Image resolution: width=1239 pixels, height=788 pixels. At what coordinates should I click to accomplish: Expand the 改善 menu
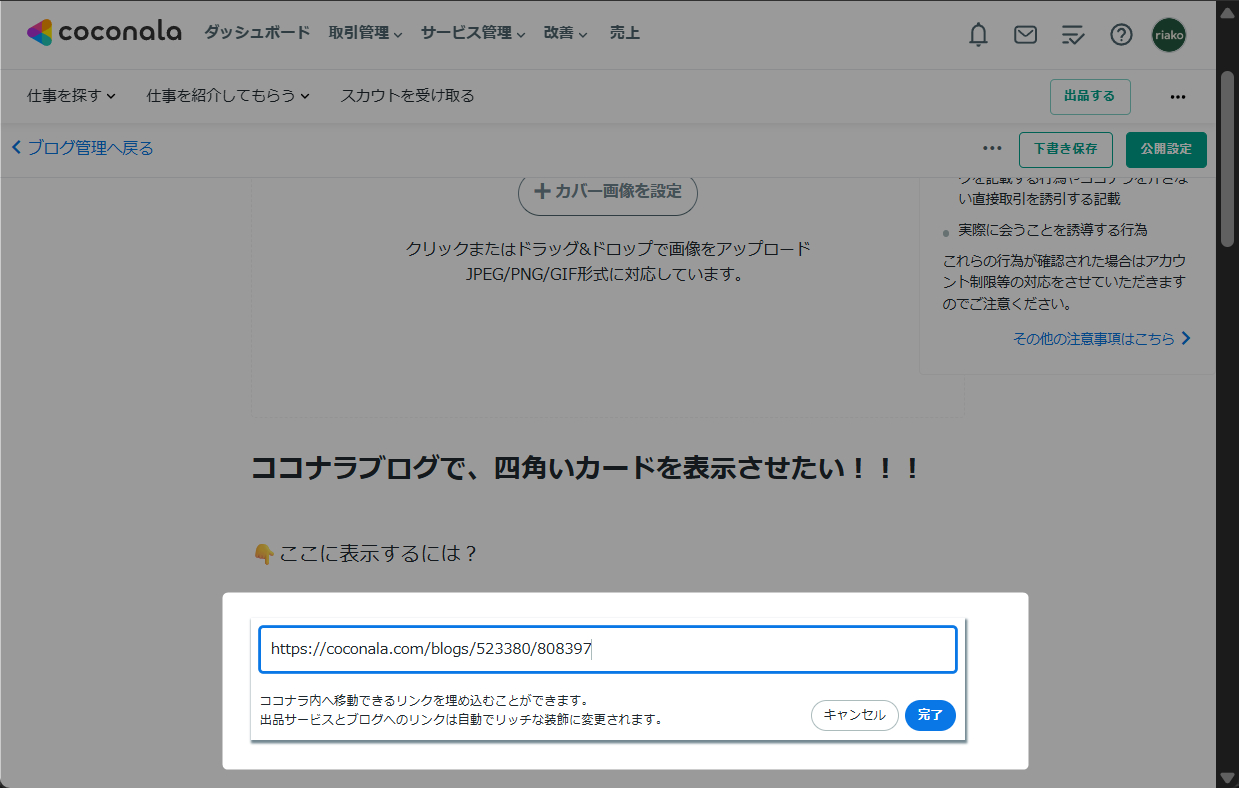coord(566,33)
